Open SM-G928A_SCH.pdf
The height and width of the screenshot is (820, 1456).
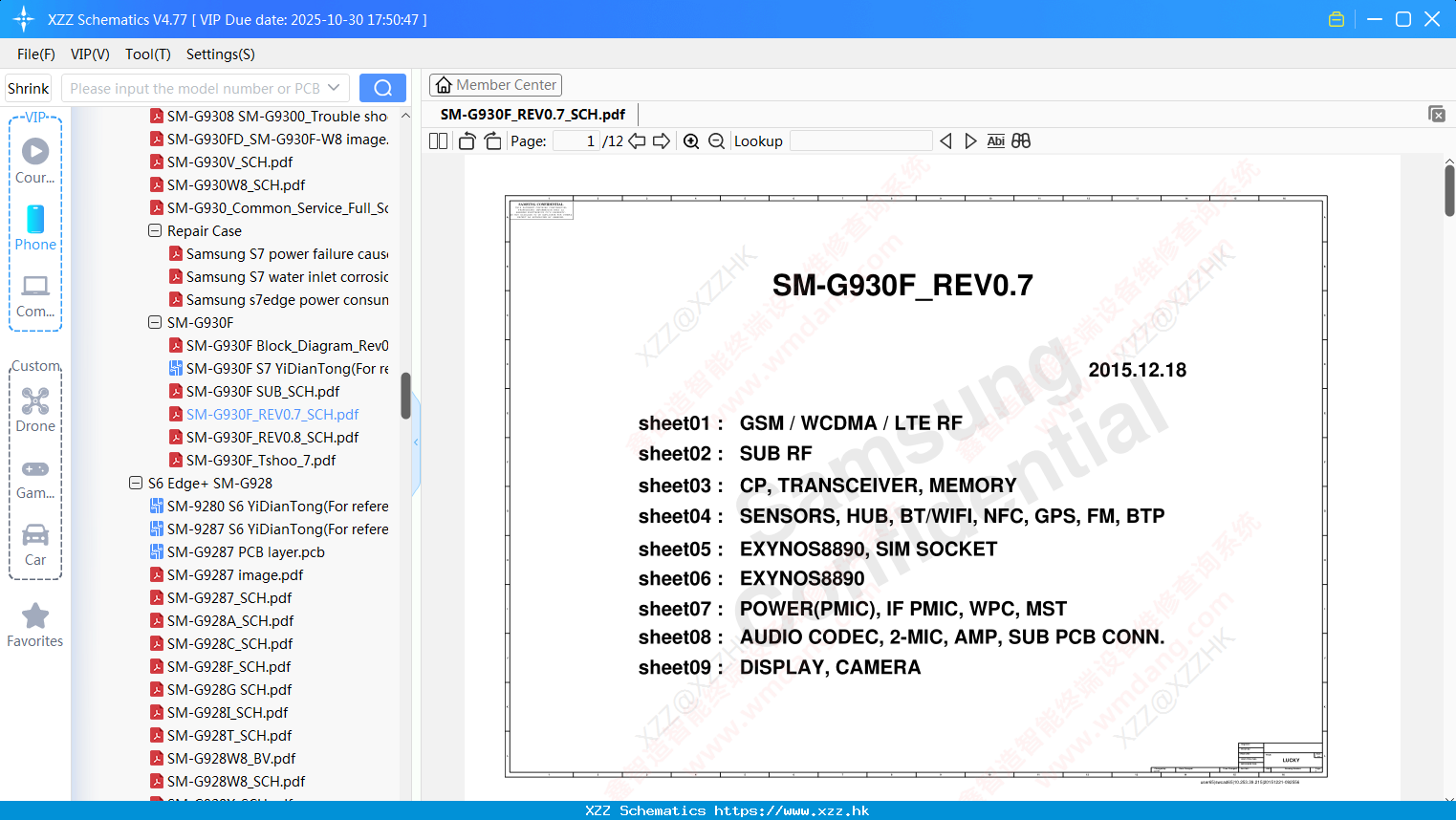(x=223, y=620)
